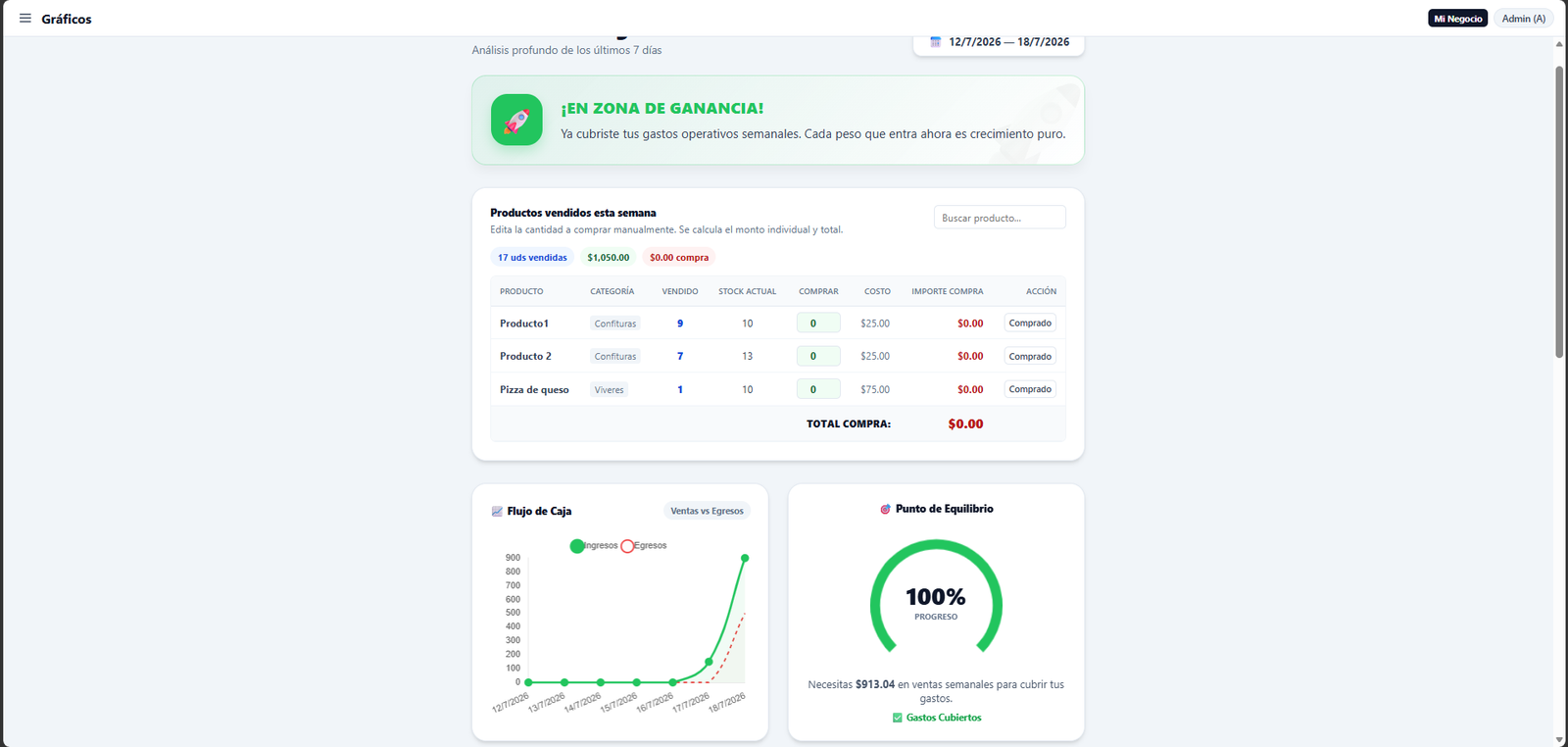
Task: Mark Producto 2 as Comprado
Action: (1030, 357)
